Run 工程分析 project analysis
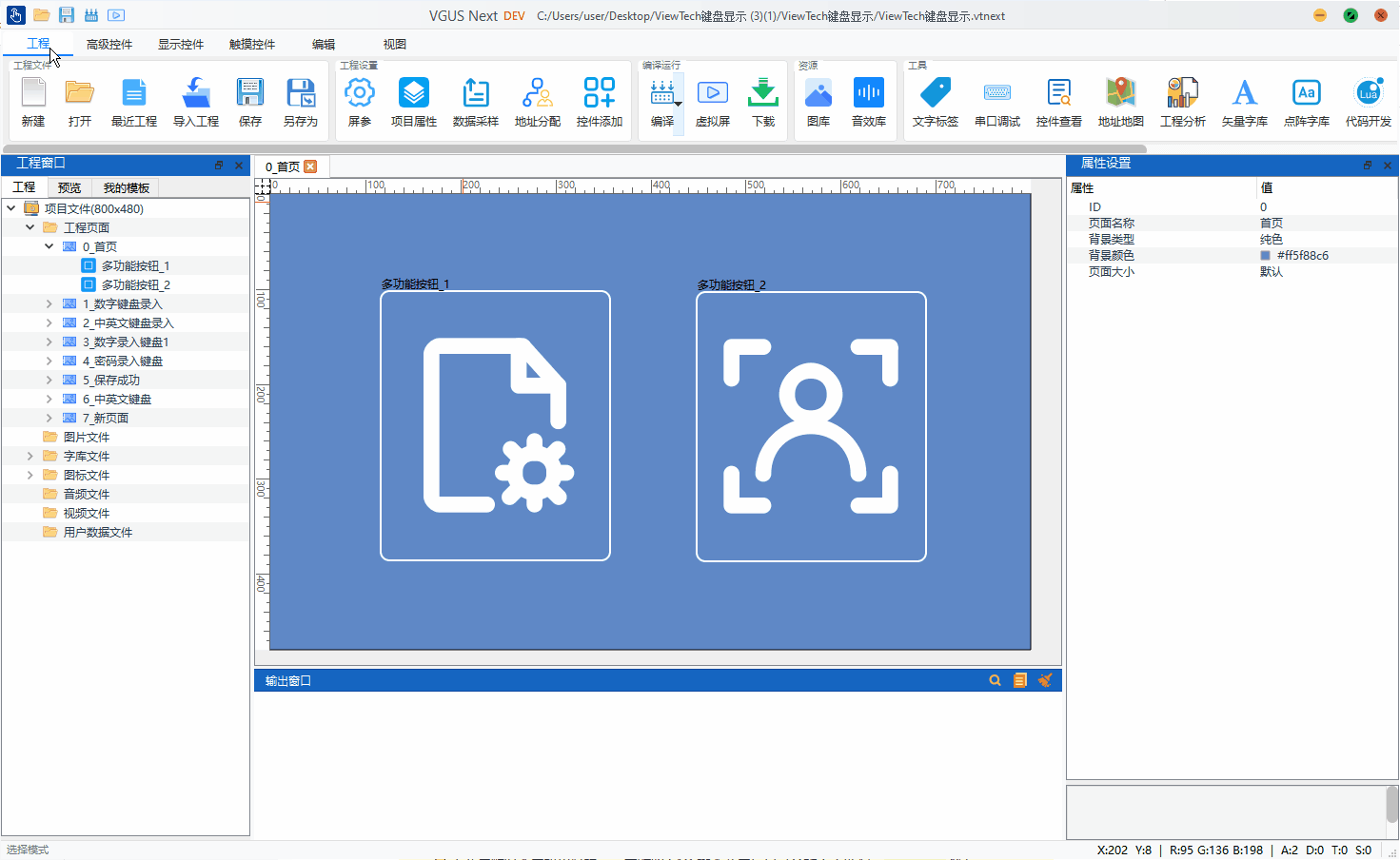The width and height of the screenshot is (1400, 860). click(1183, 102)
